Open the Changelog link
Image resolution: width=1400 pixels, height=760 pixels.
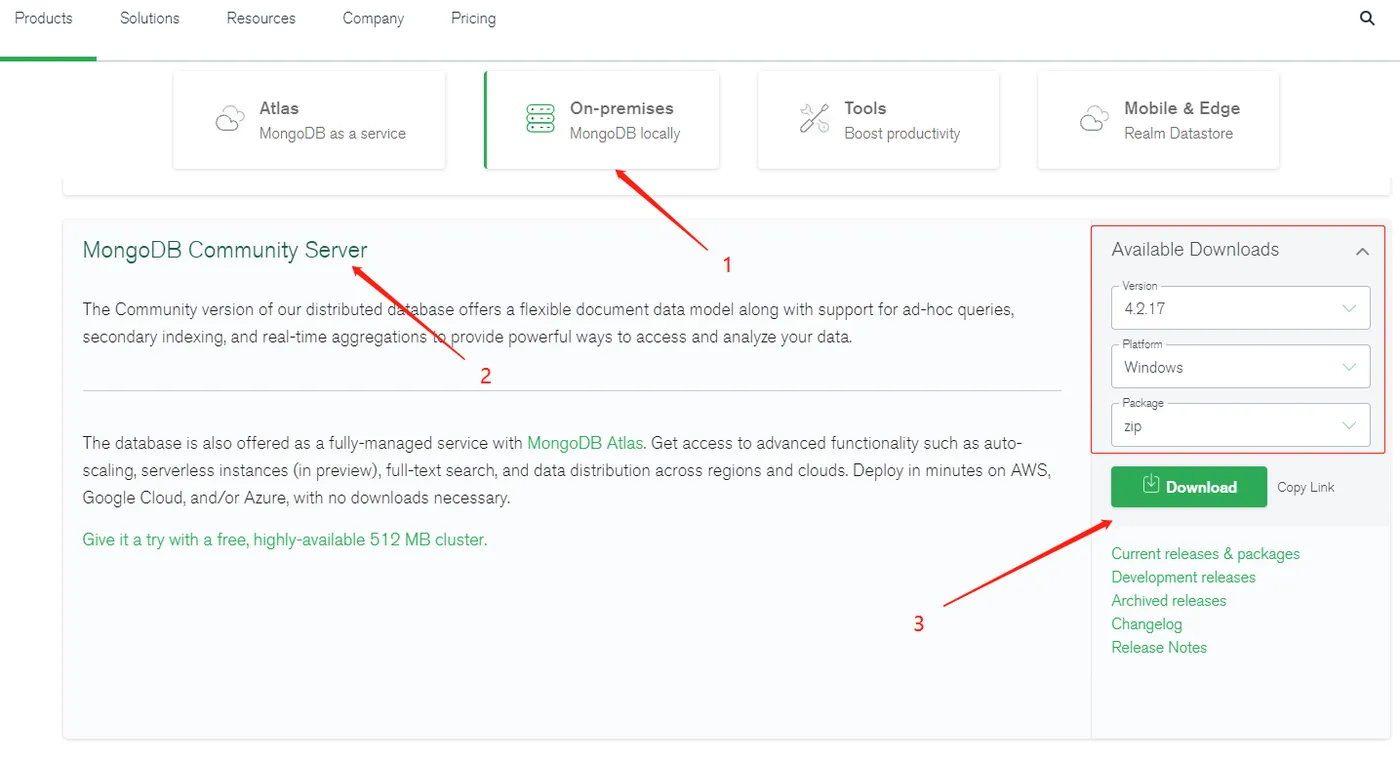[1147, 624]
